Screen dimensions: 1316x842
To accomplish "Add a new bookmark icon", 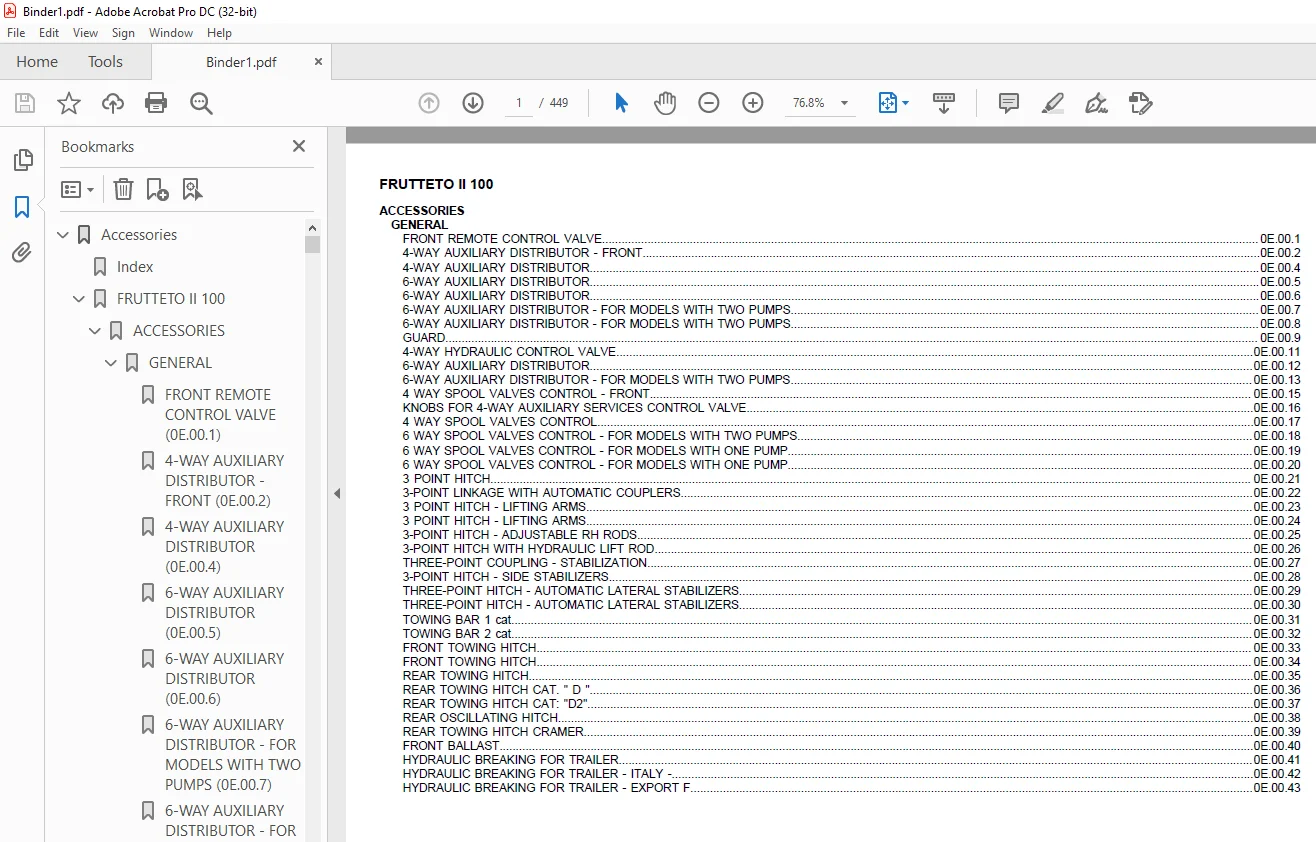I will coord(157,189).
